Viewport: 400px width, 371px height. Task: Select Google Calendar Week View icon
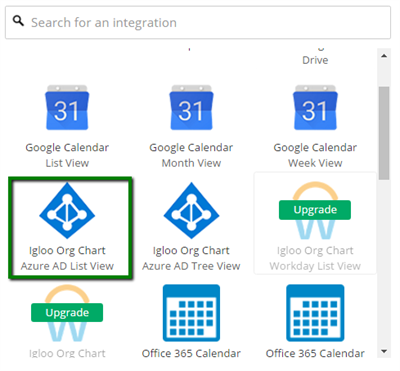[315, 108]
